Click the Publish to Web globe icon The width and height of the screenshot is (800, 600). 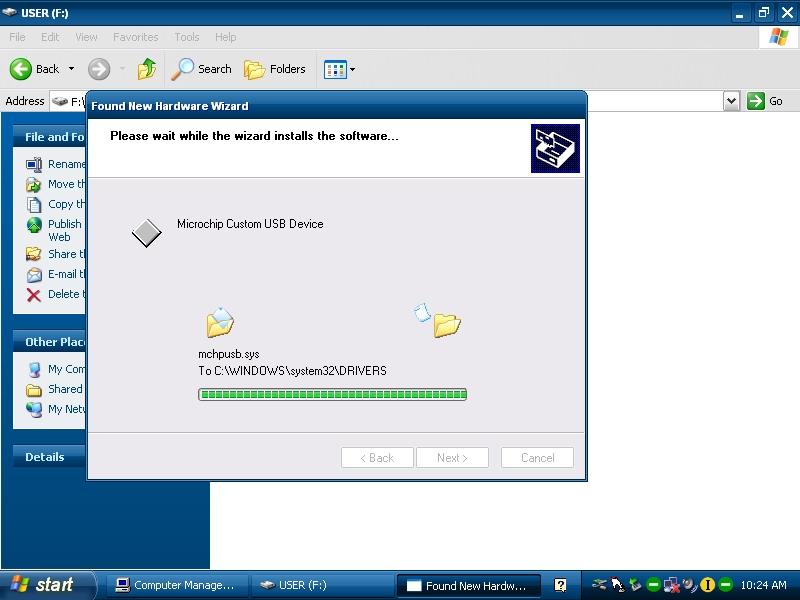pyautogui.click(x=34, y=224)
